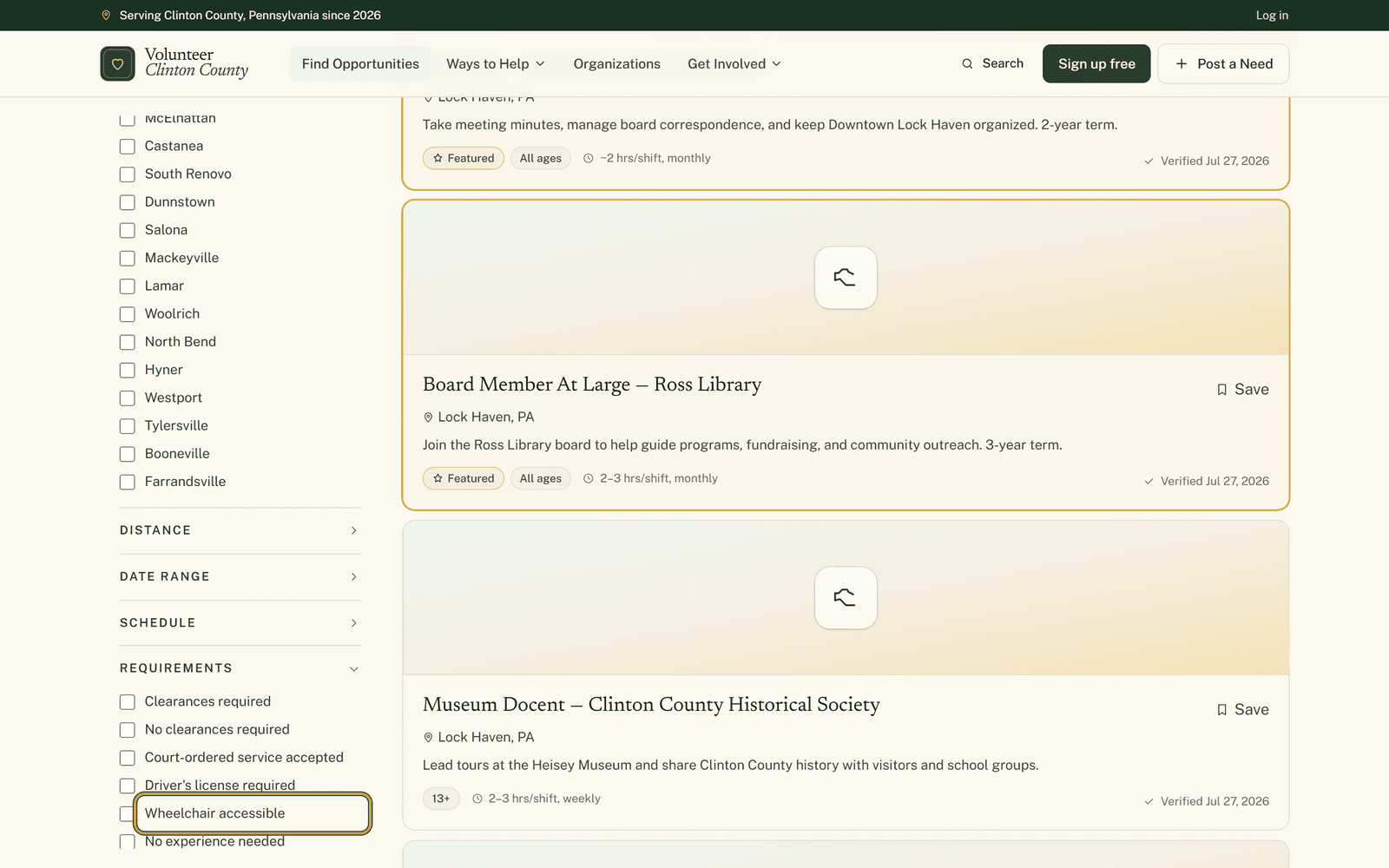Click Featured badge on Downtown Lock Haven card
This screenshot has width=1389, height=868.
click(463, 158)
